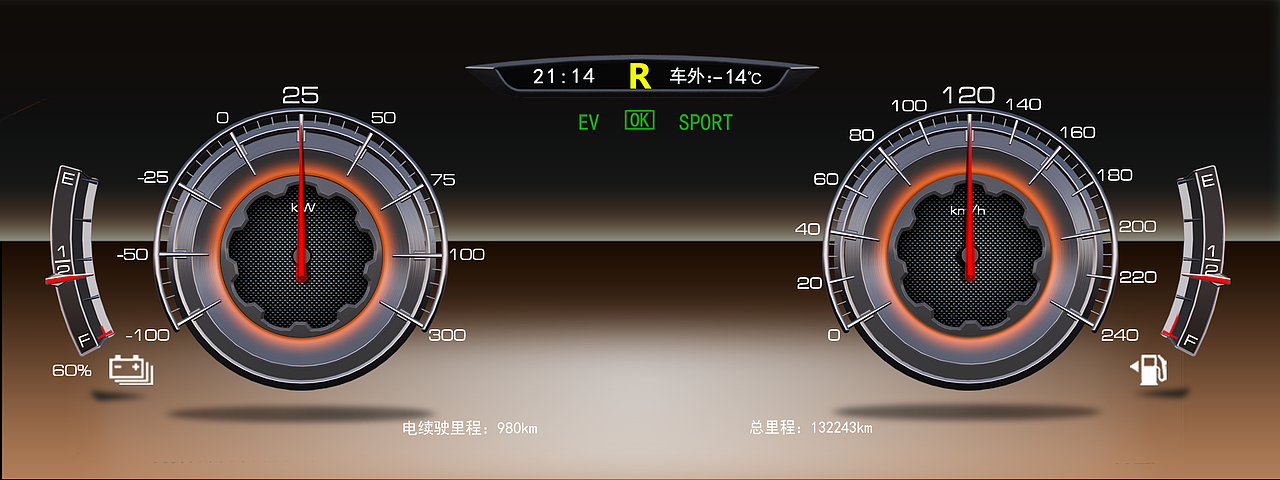Click the 80 mark on the speedometer
This screenshot has height=480, width=1280.
(x=861, y=135)
